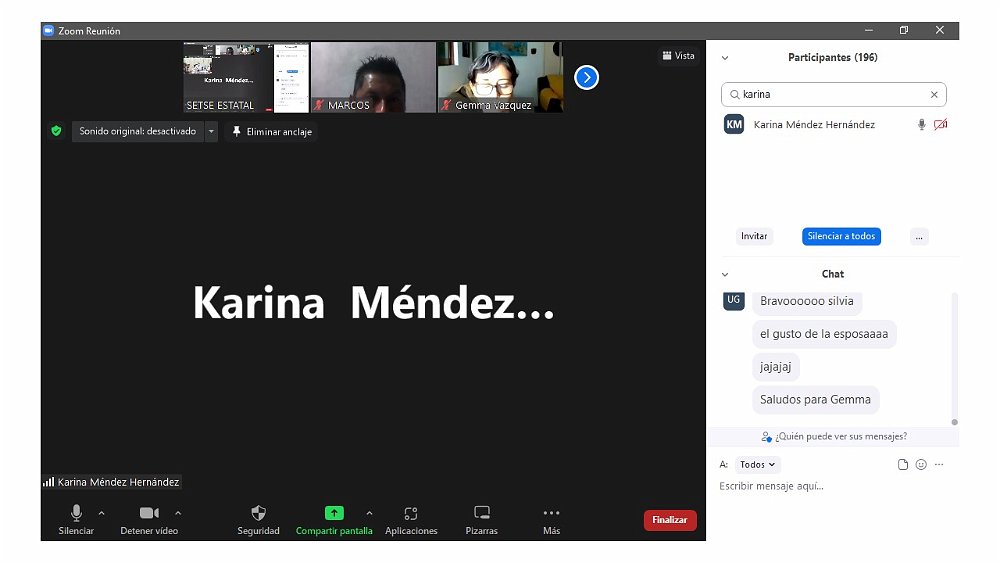The height and width of the screenshot is (563, 1000).
Task: Click the green encryption shield icon
Action: [x=56, y=131]
